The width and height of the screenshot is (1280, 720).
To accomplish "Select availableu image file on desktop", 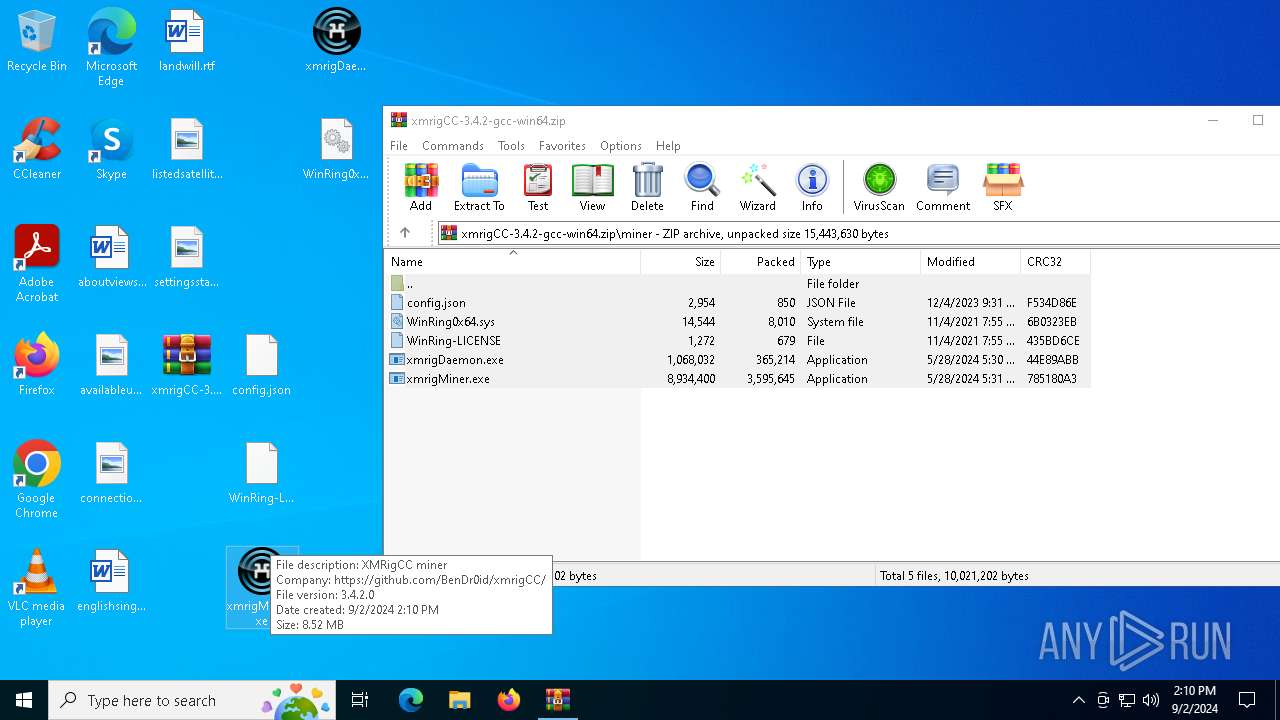I will coord(111,366).
